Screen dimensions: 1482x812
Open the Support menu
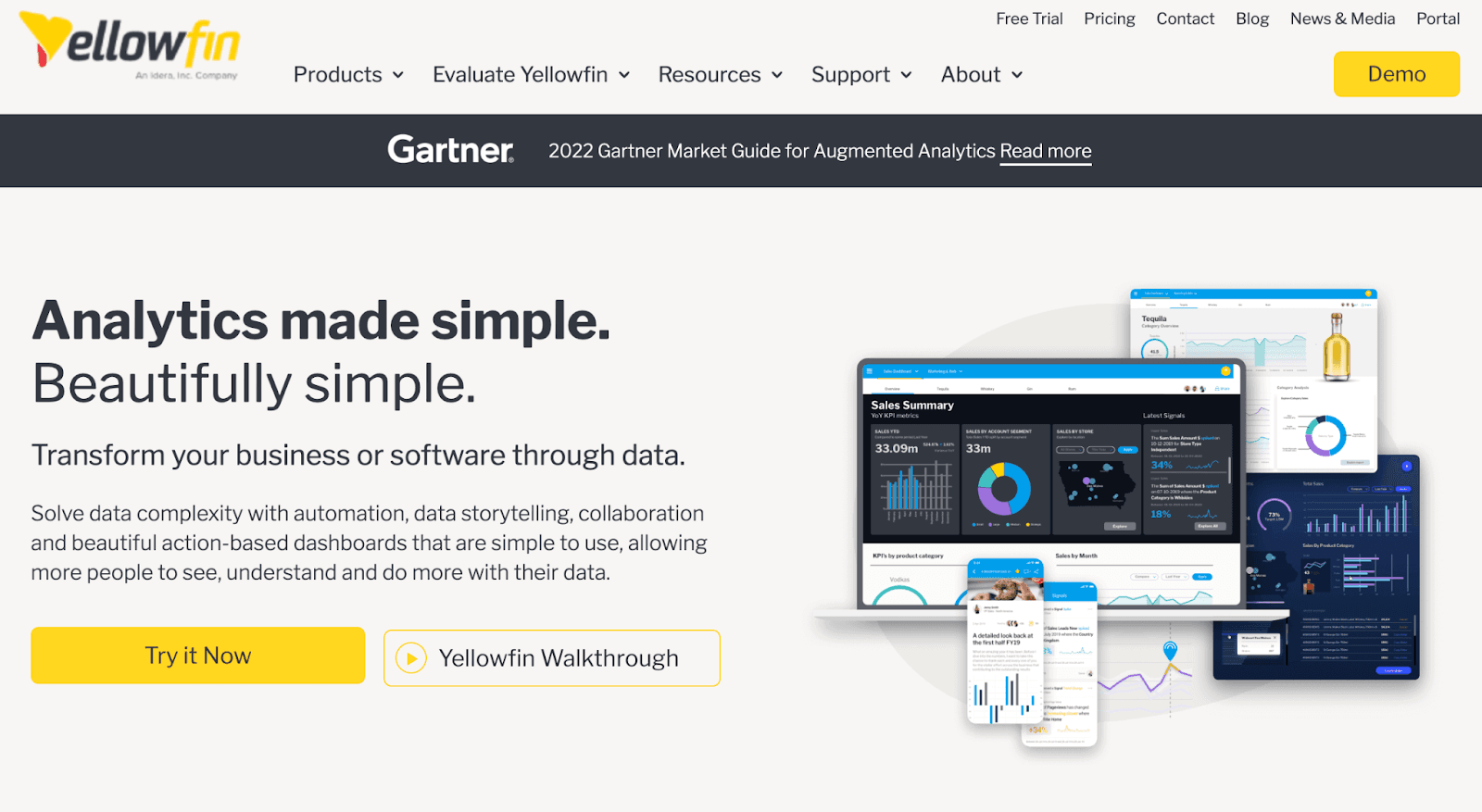[861, 74]
